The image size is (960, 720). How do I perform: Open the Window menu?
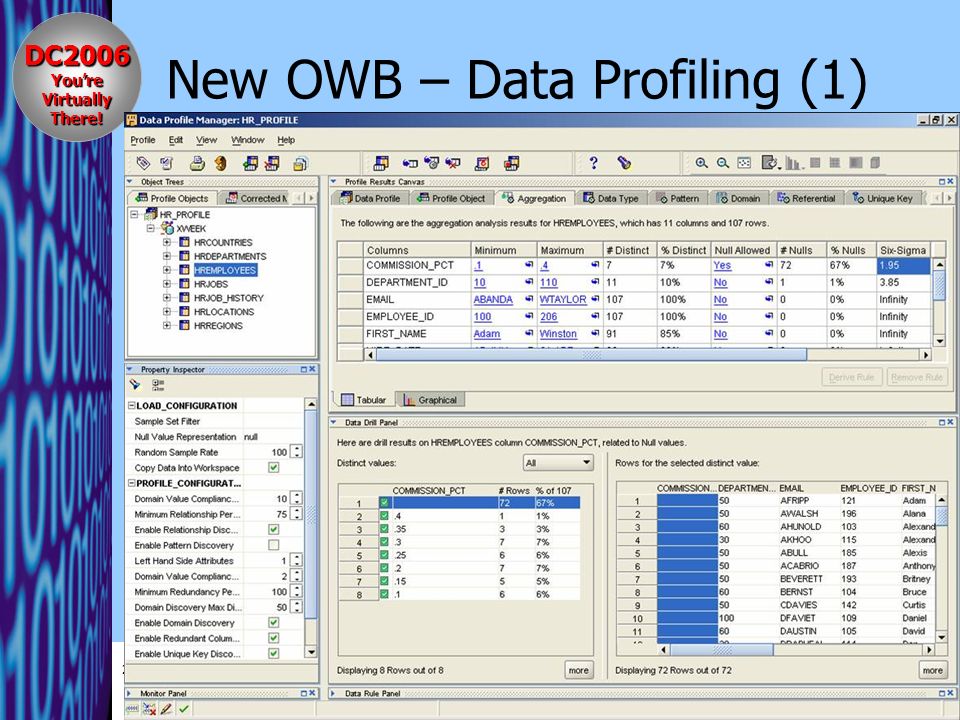click(247, 140)
